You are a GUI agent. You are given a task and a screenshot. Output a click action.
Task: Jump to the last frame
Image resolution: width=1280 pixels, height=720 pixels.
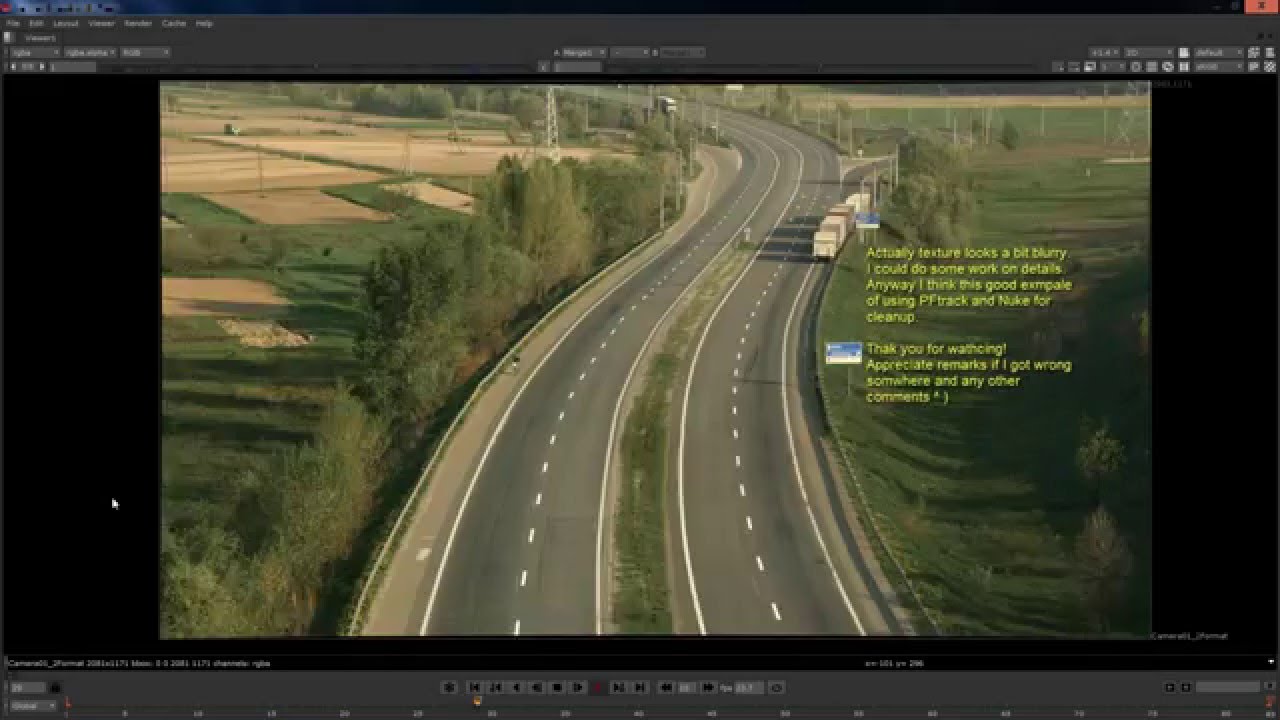click(x=639, y=687)
